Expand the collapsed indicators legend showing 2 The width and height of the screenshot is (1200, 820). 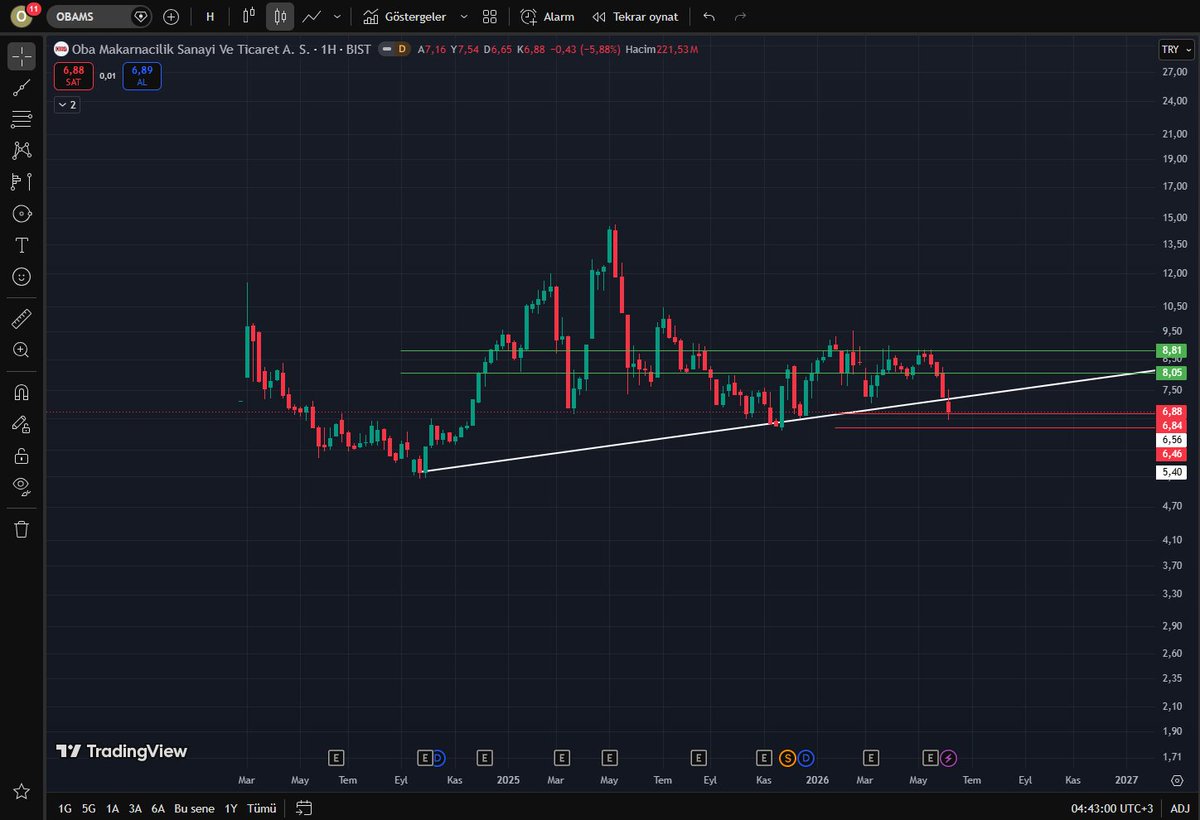[x=67, y=104]
